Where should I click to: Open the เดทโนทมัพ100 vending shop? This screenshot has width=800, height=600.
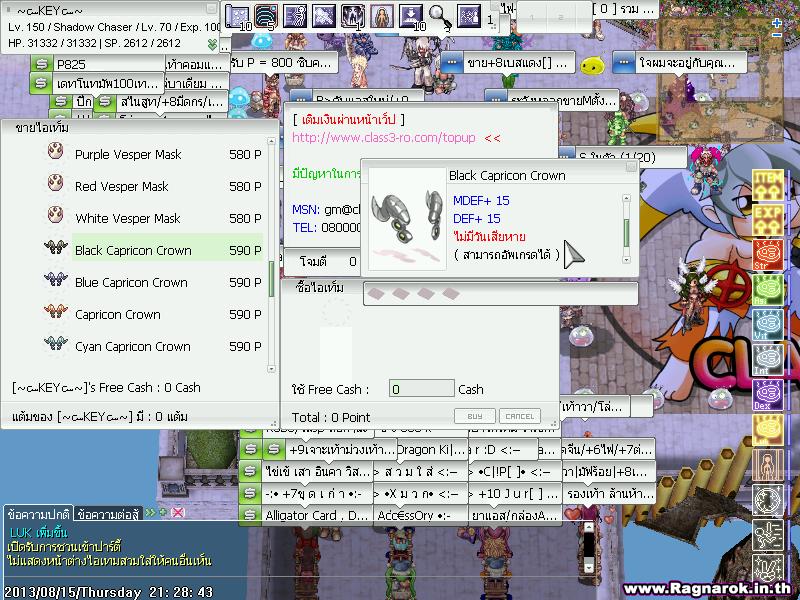97,83
